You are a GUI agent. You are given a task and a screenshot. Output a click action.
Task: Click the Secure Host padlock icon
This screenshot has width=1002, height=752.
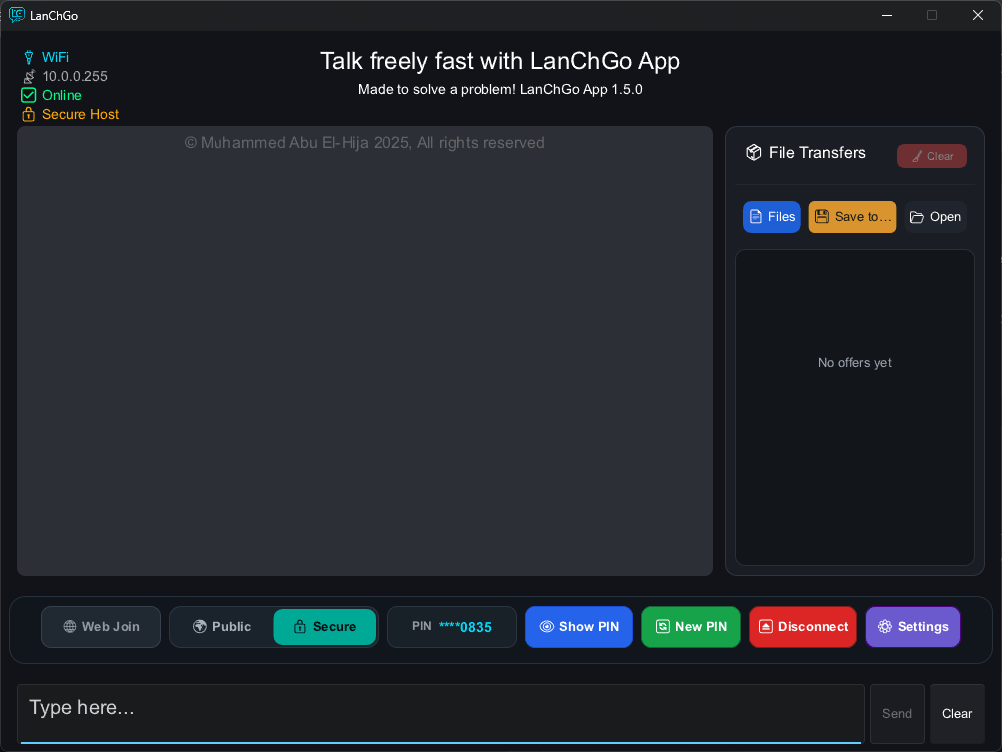[29, 115]
